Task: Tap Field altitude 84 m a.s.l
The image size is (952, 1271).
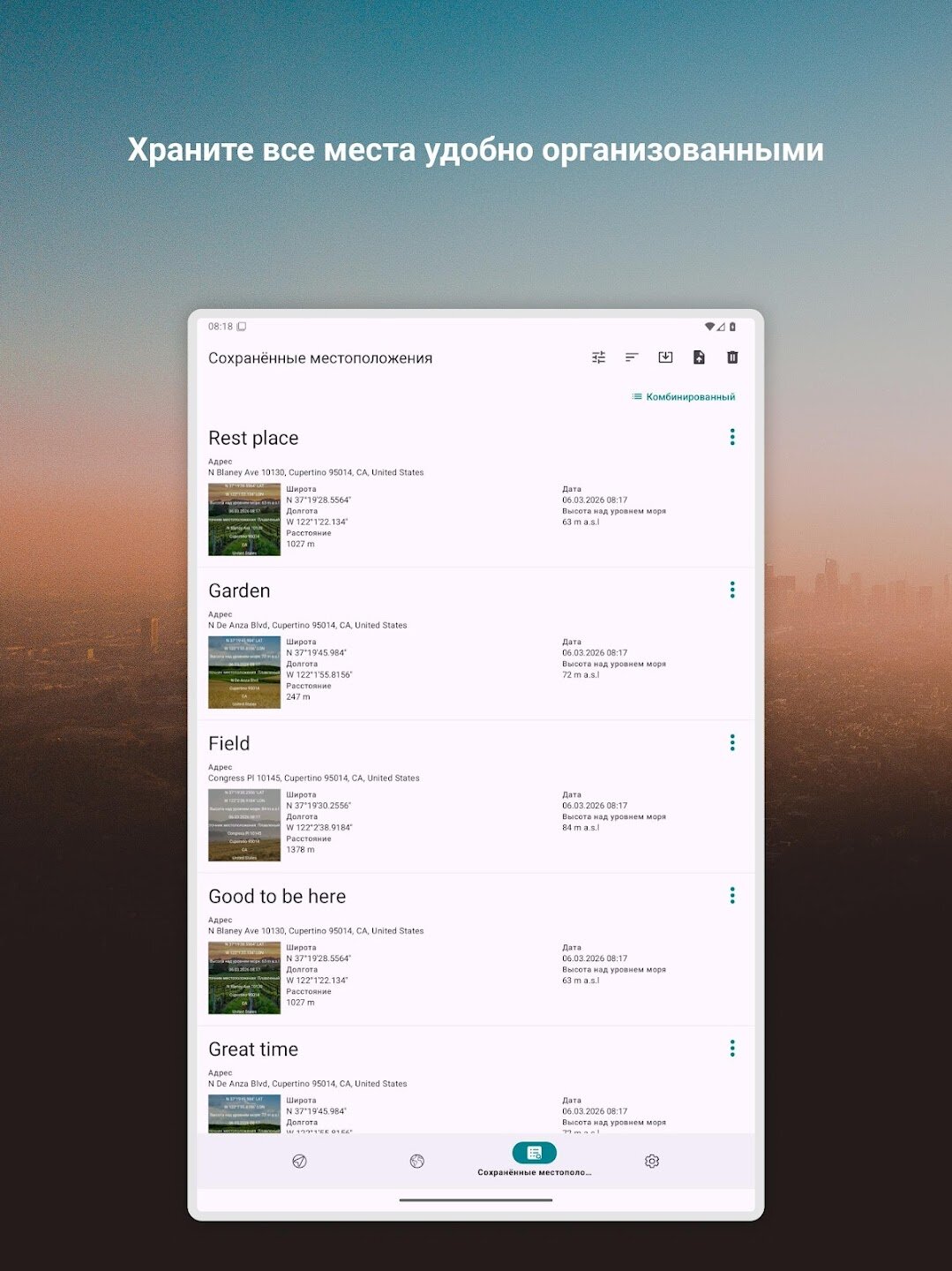Action: (581, 827)
